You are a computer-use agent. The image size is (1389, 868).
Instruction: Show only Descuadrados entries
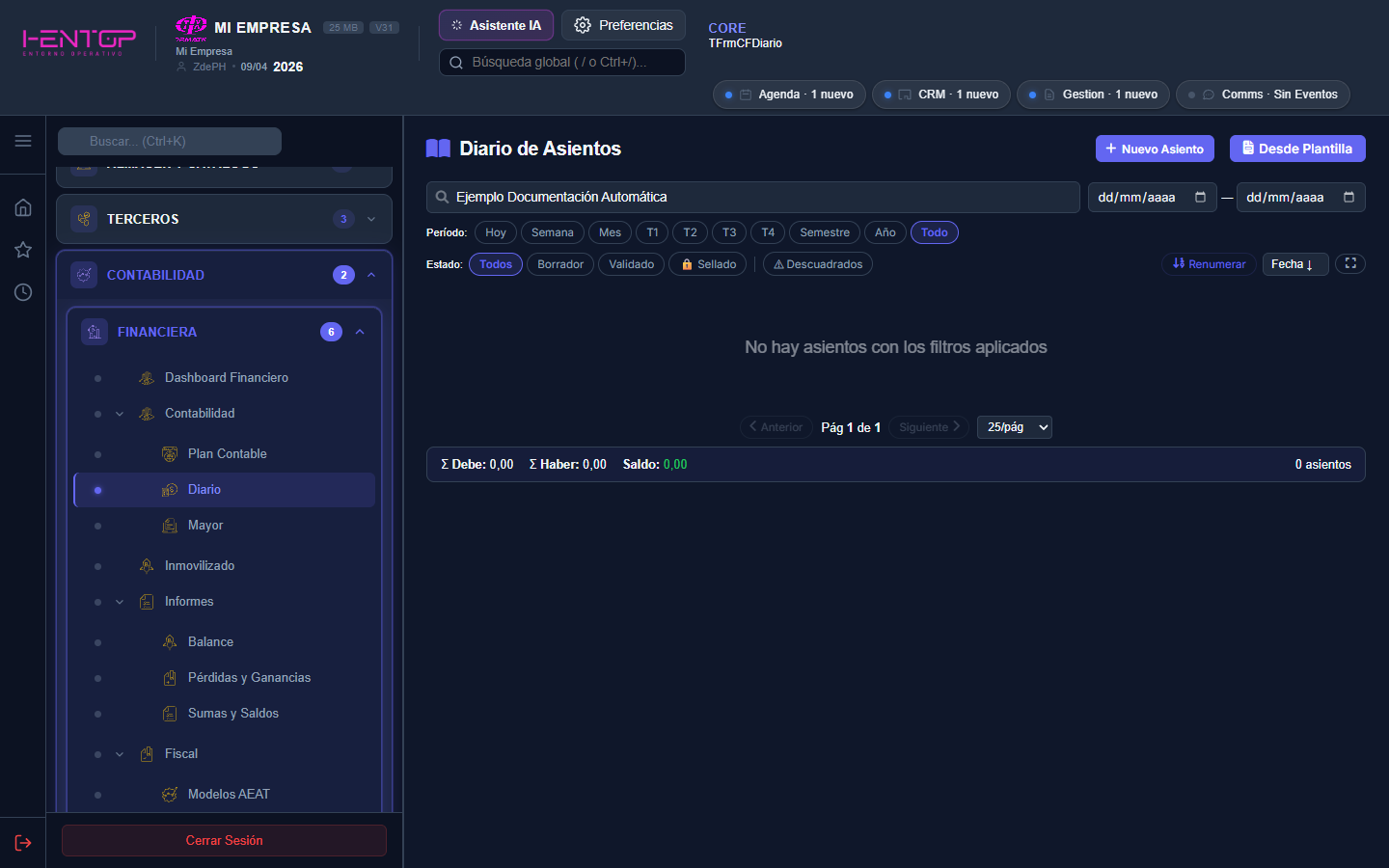pyautogui.click(x=818, y=264)
